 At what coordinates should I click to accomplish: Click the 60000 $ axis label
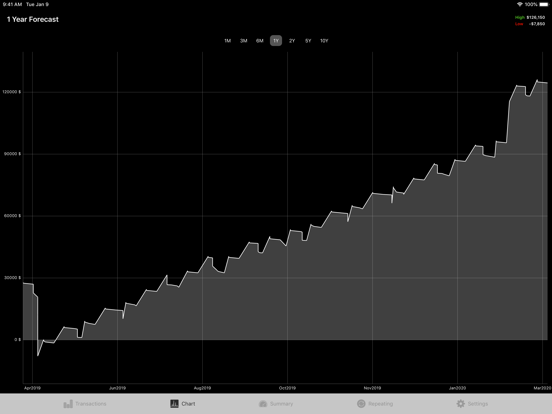click(x=13, y=216)
